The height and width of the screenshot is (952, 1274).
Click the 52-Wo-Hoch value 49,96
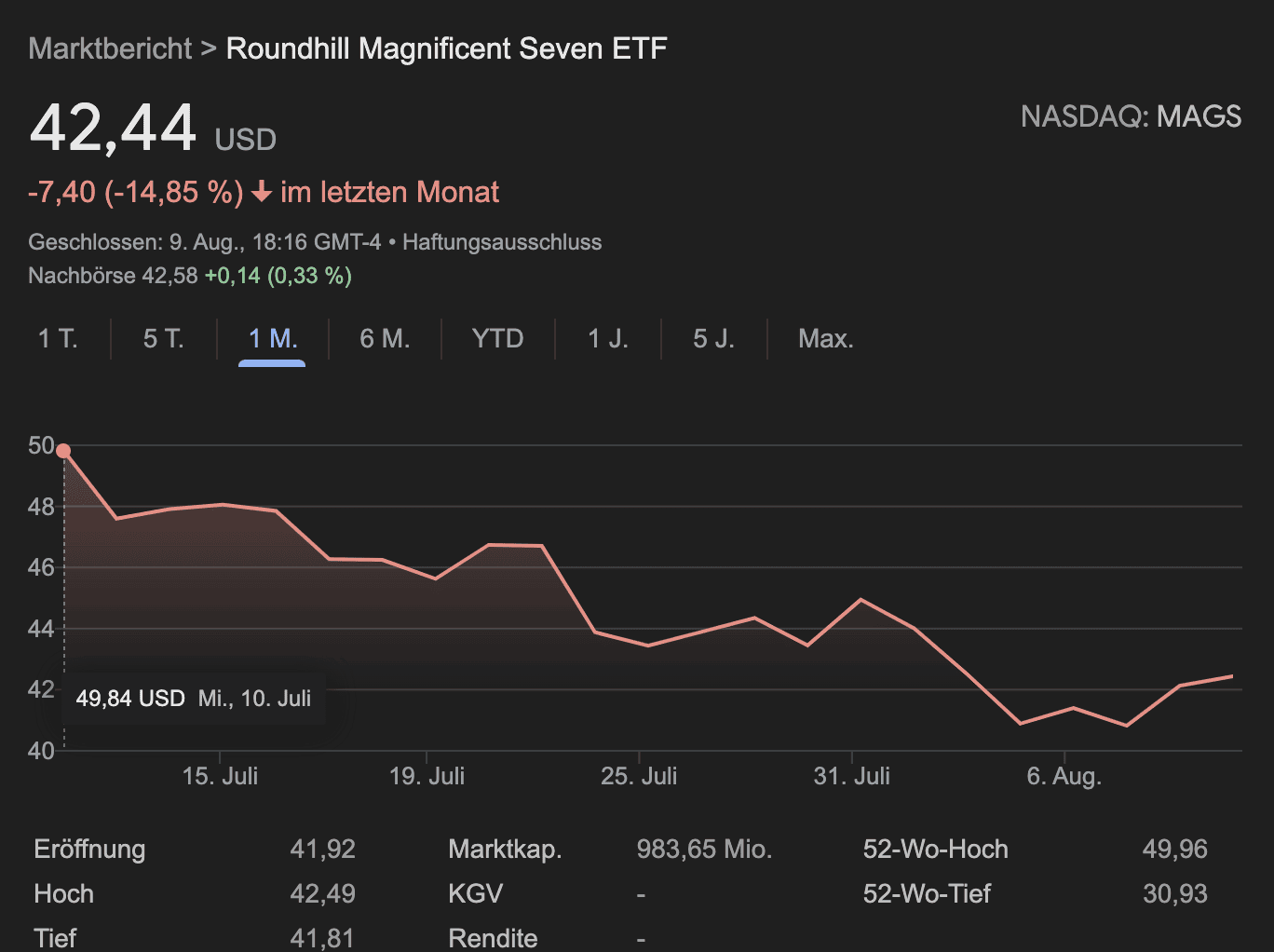[x=1175, y=850]
